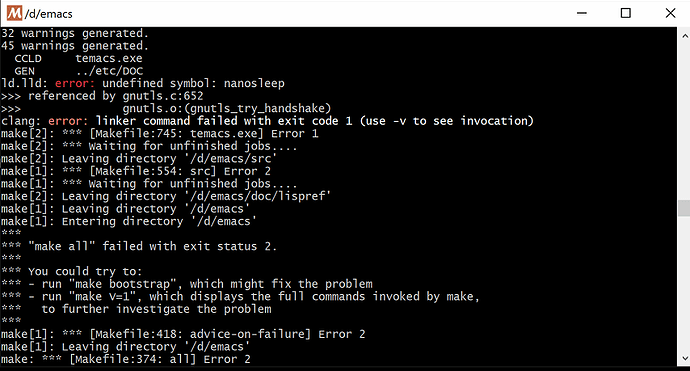Screen dimensions: 690x371
Task: Click the red error text after clang
Action: click(x=68, y=121)
